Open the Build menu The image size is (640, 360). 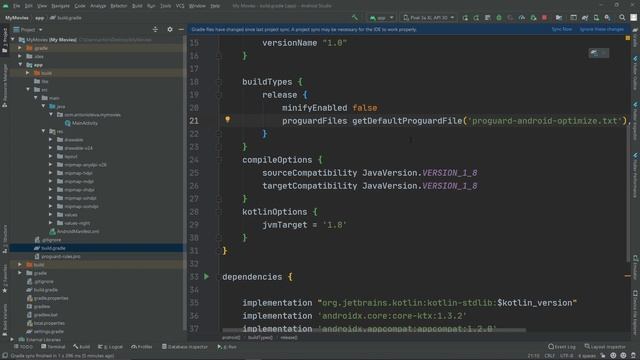[137, 6]
